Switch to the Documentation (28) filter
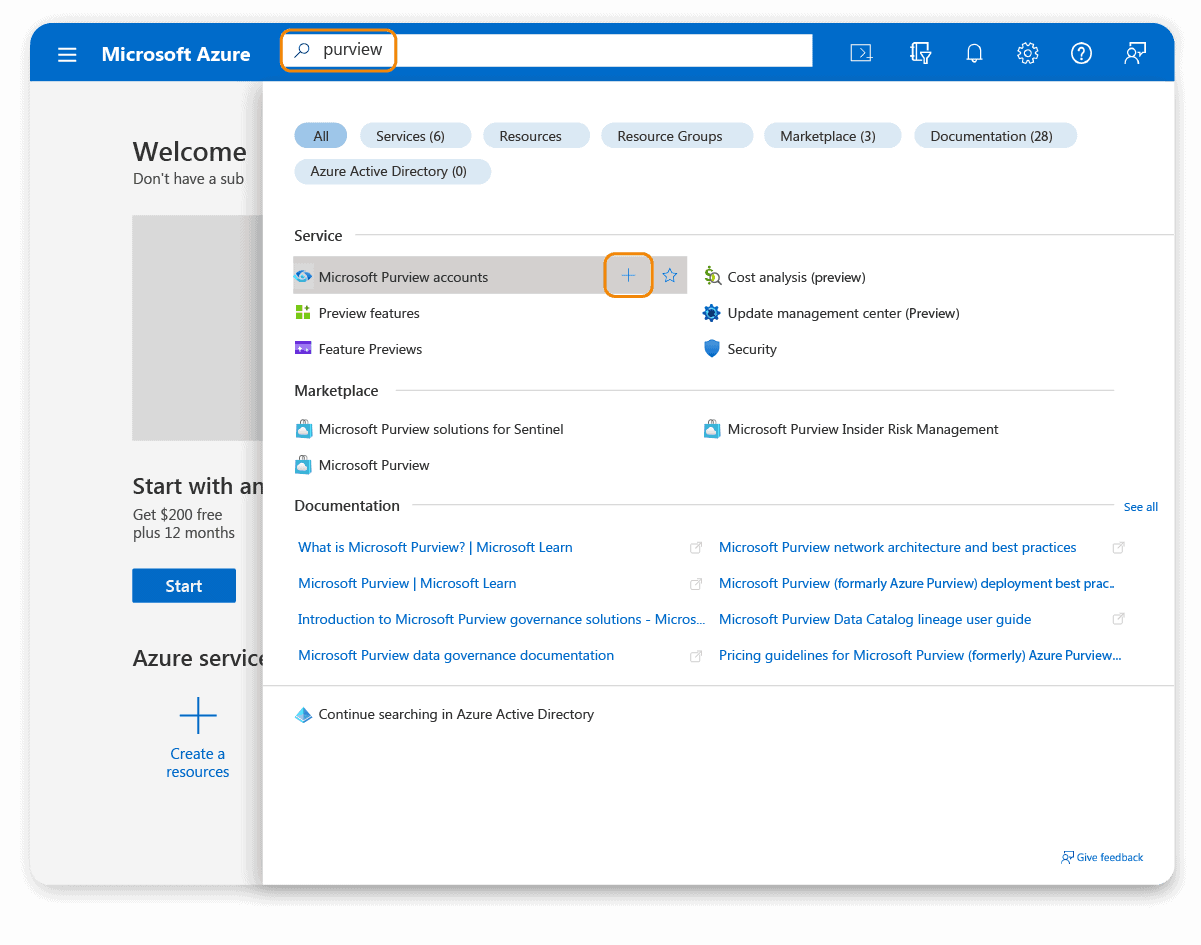 pos(995,135)
